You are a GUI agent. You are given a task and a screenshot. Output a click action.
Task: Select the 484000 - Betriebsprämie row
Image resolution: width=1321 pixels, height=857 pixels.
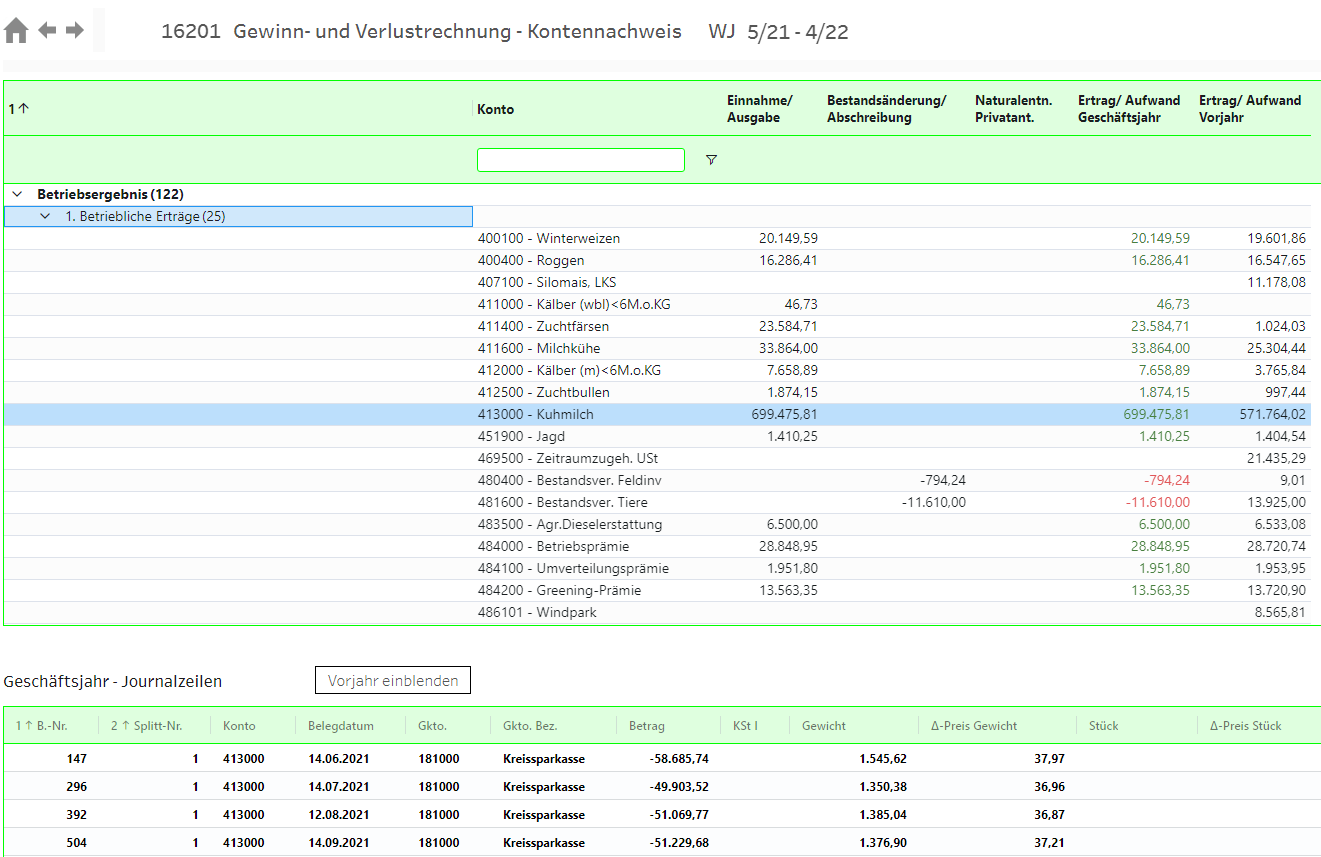tap(553, 546)
